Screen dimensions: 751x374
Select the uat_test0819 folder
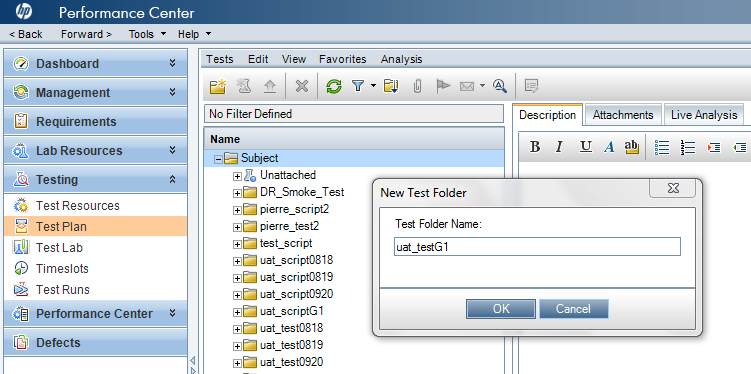click(x=291, y=345)
